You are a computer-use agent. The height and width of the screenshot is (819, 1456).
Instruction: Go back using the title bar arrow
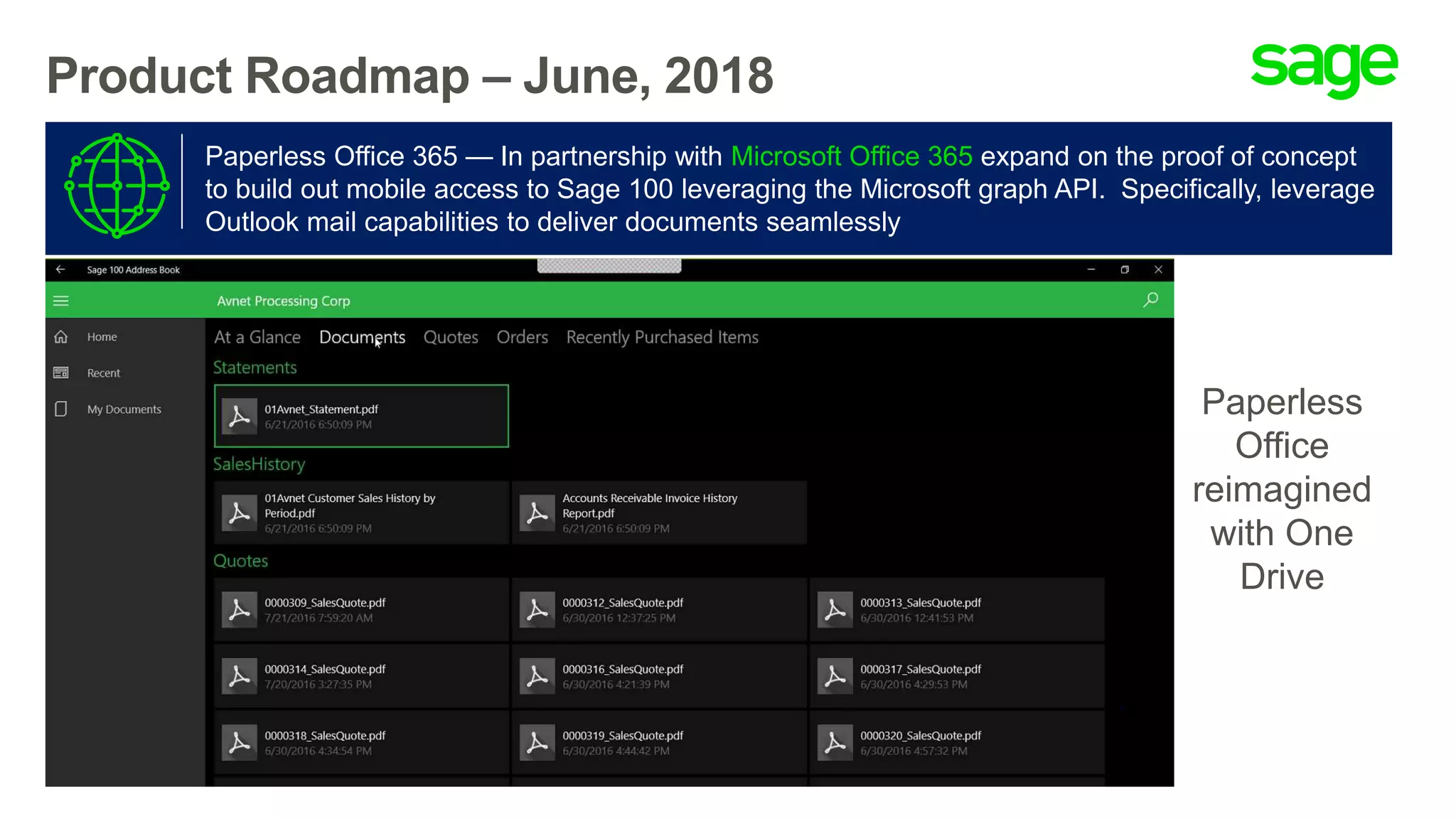(60, 269)
